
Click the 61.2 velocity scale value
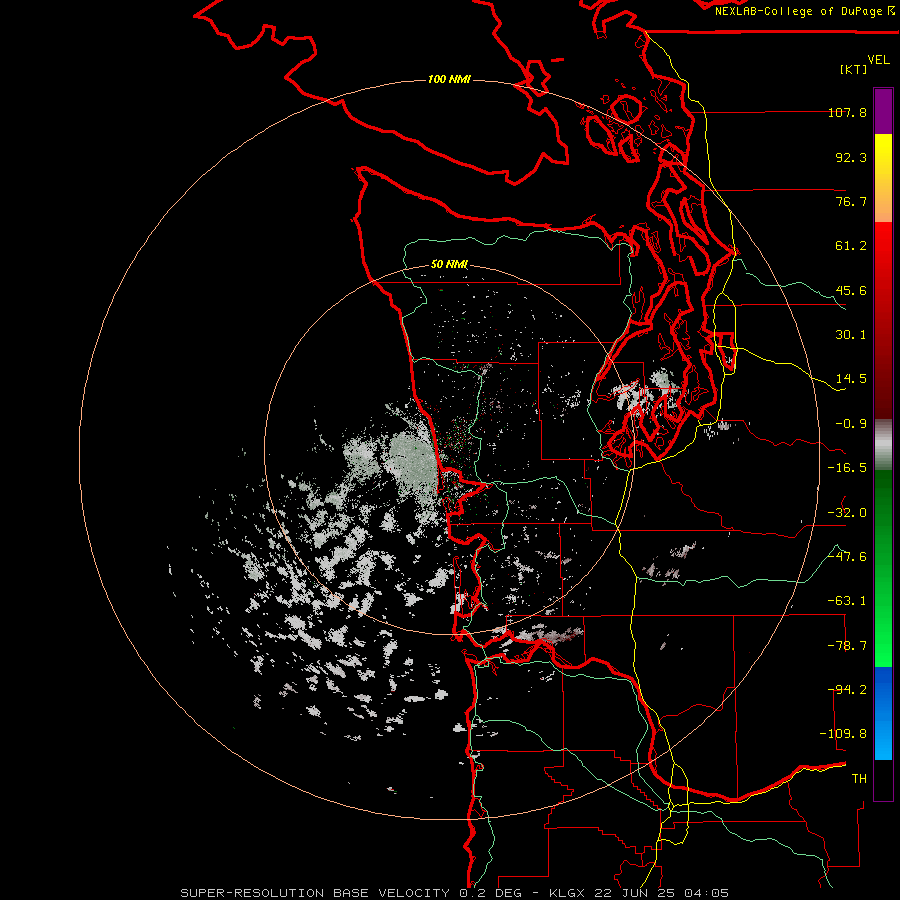[x=851, y=246]
